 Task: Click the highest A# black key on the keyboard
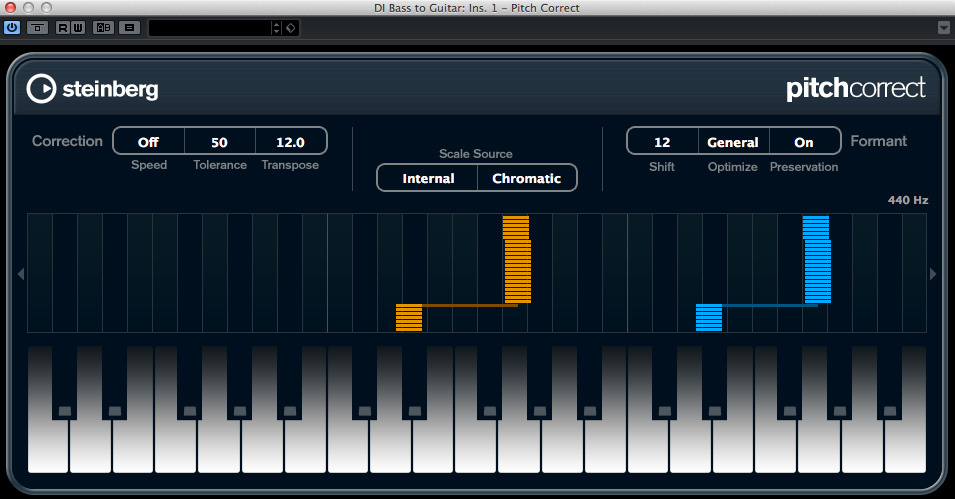890,383
